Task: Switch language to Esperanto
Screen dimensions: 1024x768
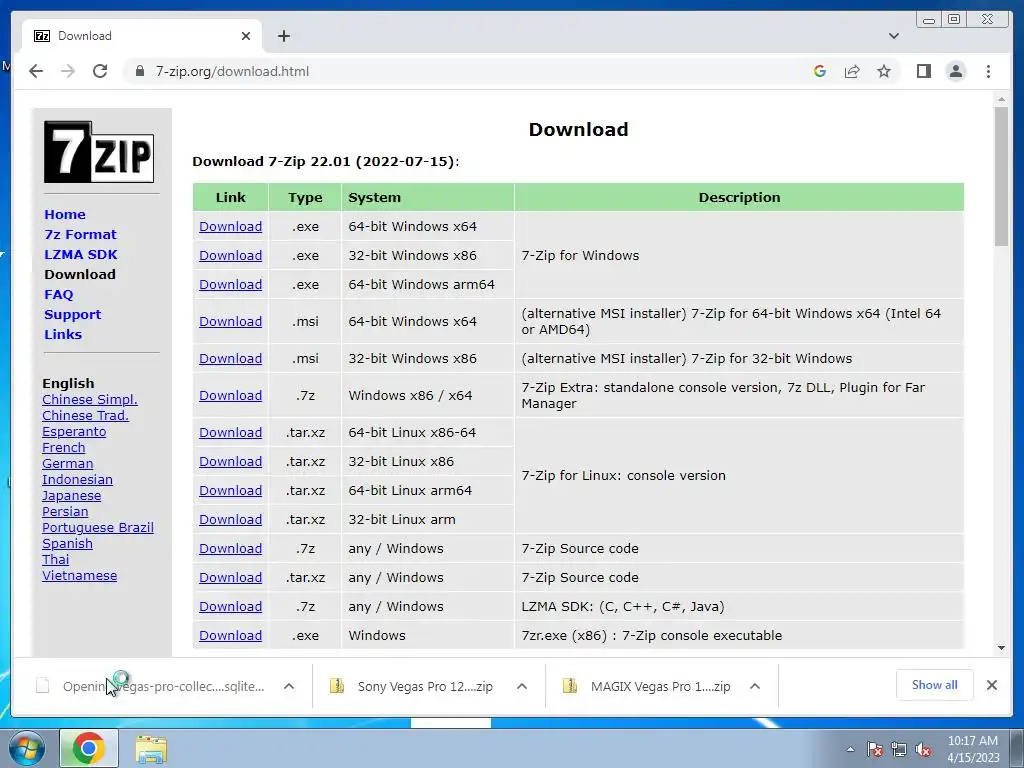Action: [74, 432]
